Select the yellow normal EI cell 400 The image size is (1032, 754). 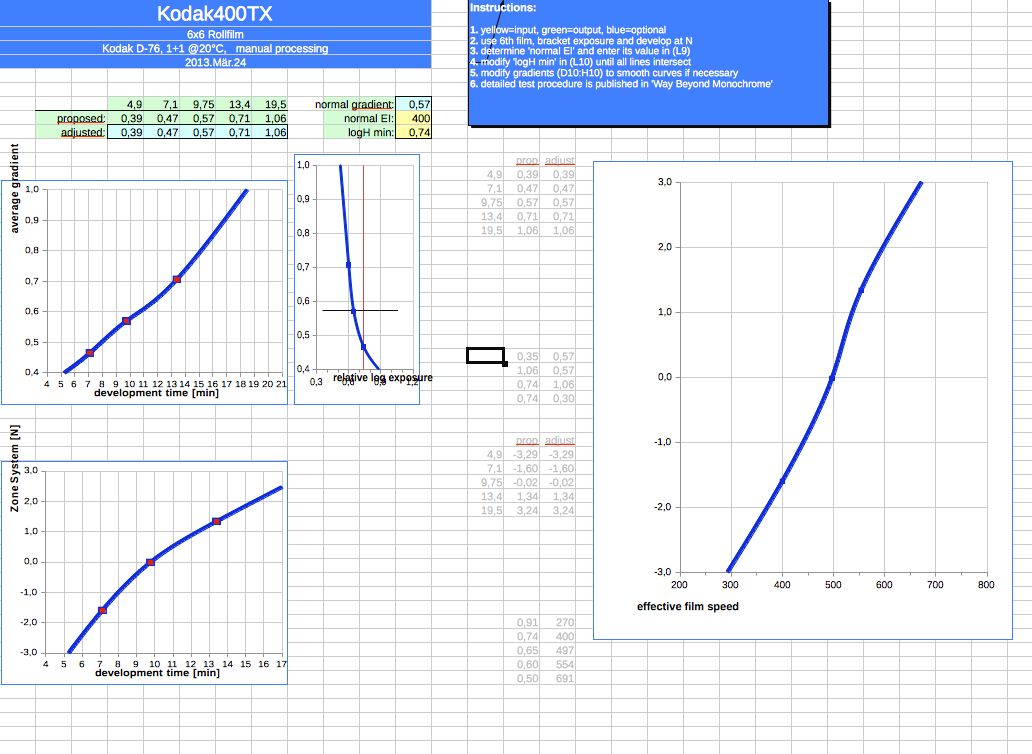[x=413, y=118]
